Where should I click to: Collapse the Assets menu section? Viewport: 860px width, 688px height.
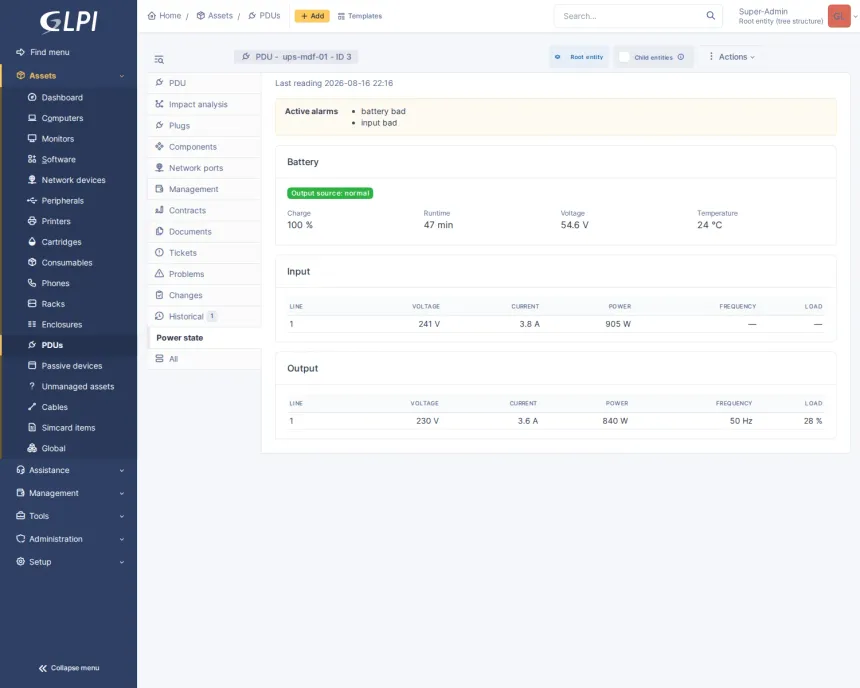pyautogui.click(x=68, y=76)
